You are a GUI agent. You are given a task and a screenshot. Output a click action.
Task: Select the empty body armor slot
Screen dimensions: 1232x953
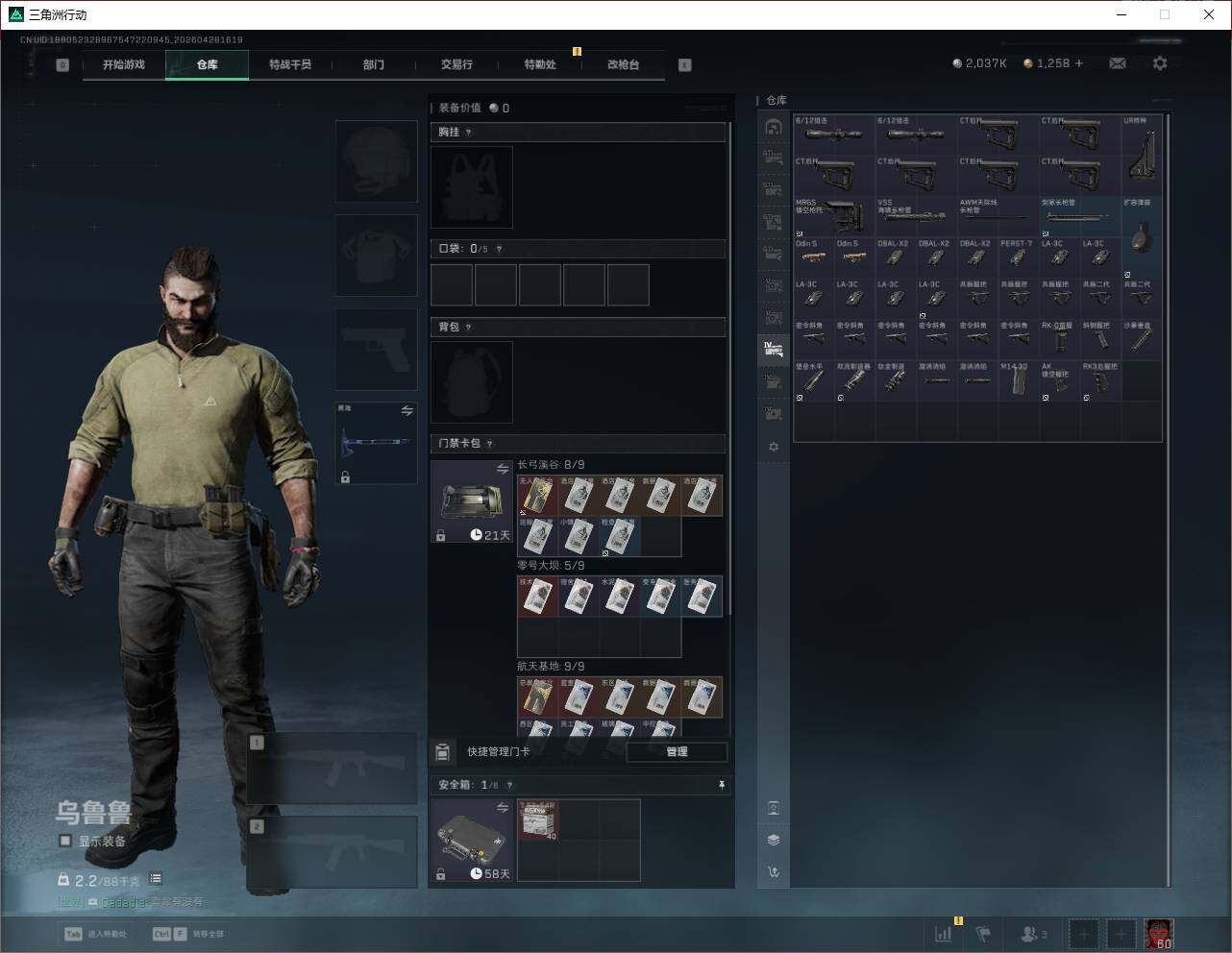coord(376,256)
